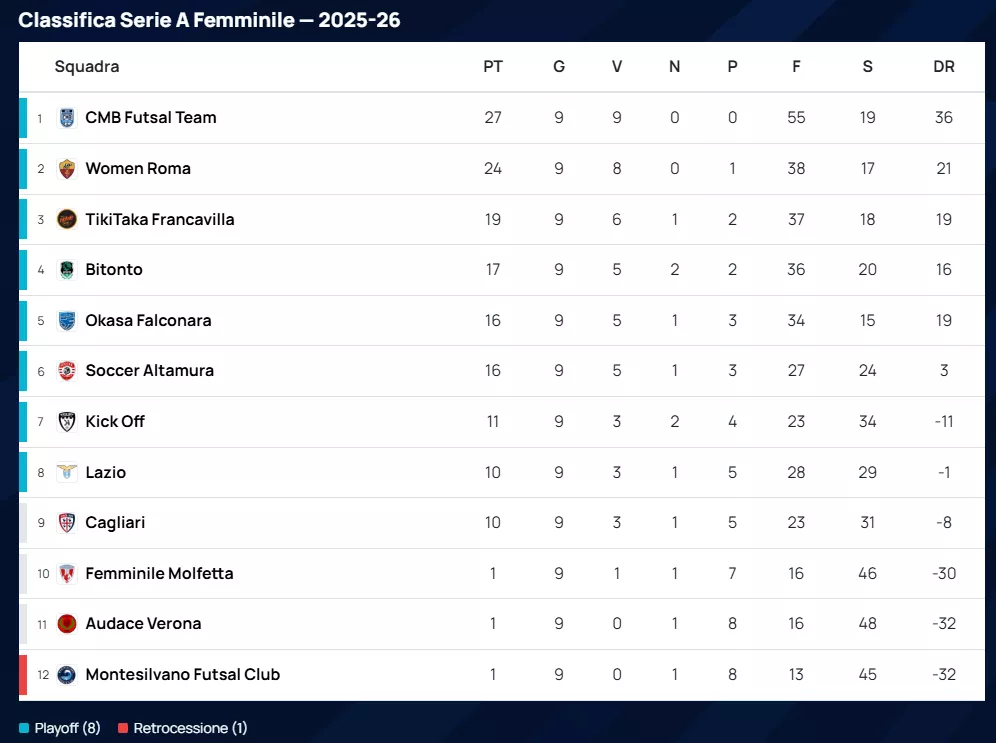The width and height of the screenshot is (996, 743).
Task: Click the blue Playoff legend swatch
Action: click(24, 728)
